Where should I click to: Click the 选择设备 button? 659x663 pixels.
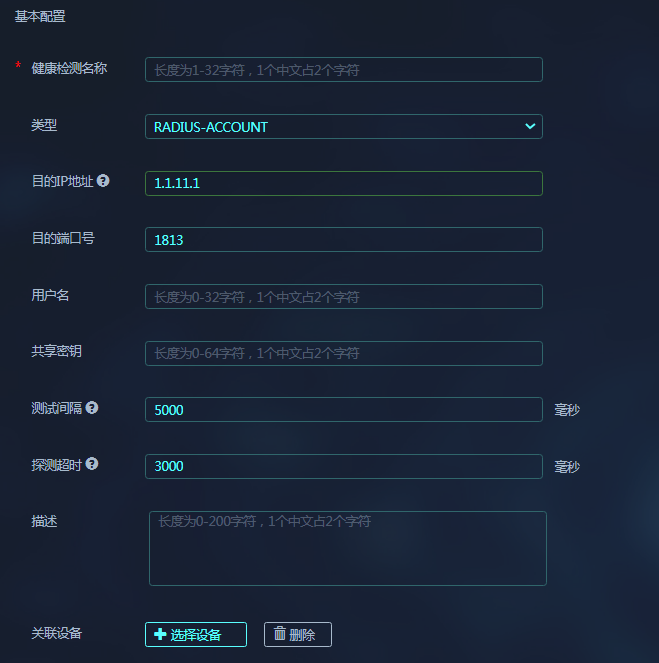pos(196,634)
